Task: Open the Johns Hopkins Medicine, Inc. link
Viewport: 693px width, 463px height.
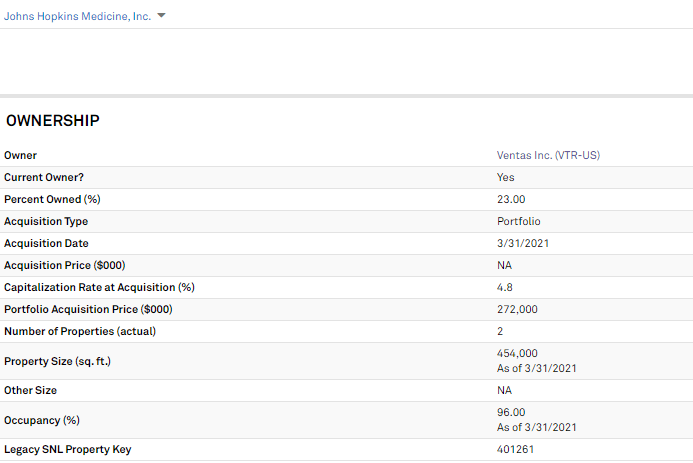Action: 77,16
